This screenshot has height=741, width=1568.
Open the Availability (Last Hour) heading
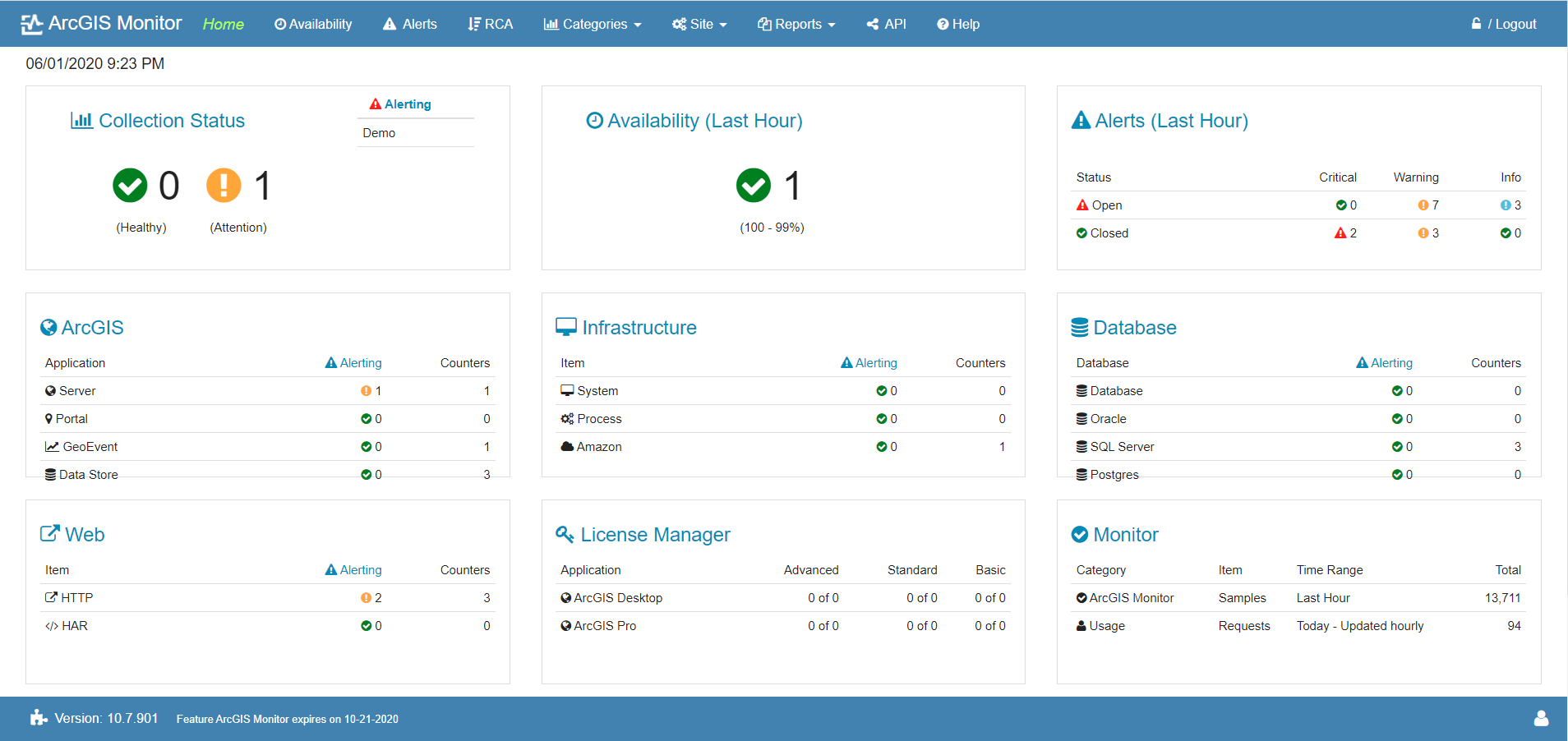(x=705, y=121)
